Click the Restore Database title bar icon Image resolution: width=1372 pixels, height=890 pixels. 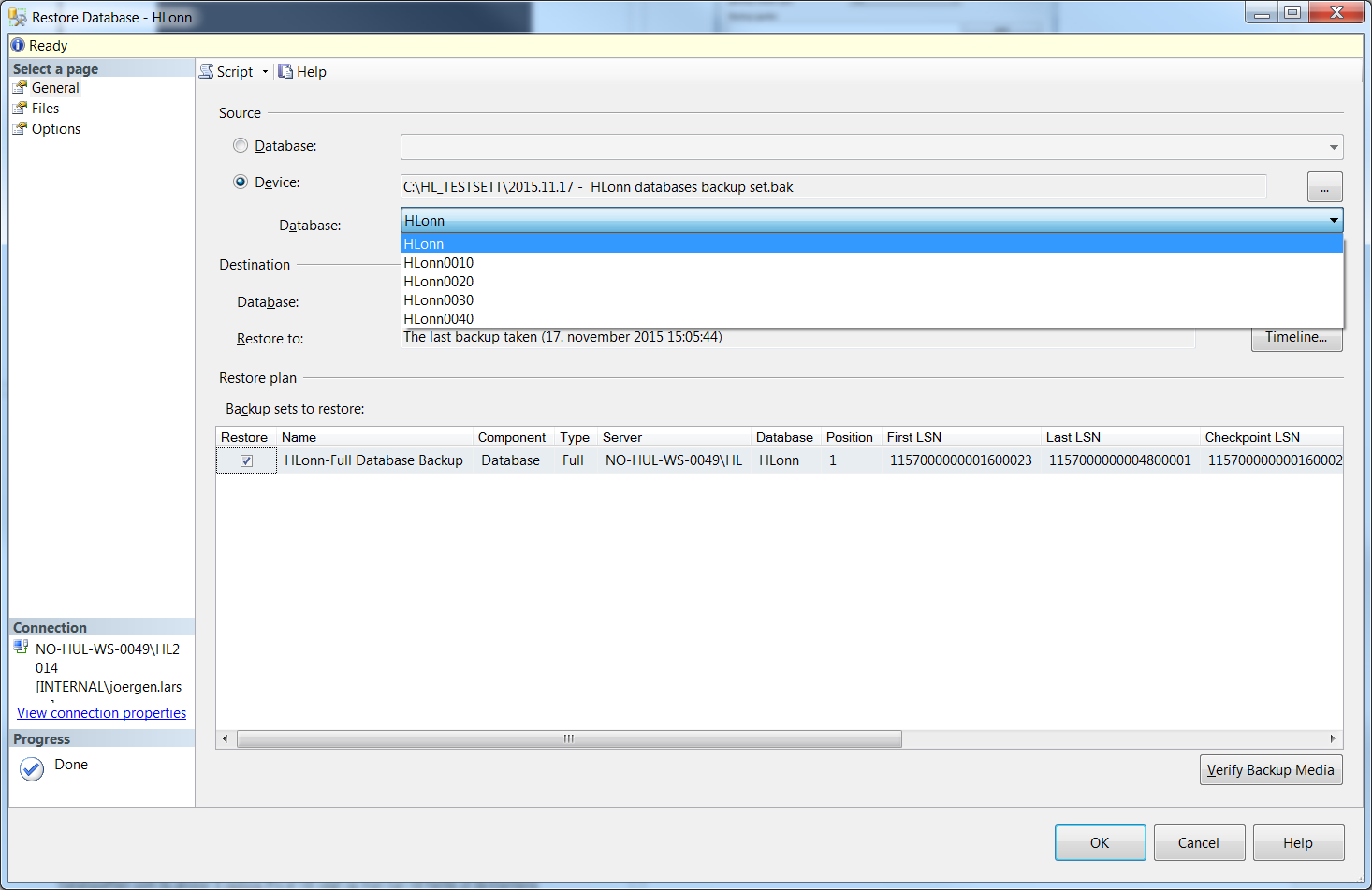point(18,17)
